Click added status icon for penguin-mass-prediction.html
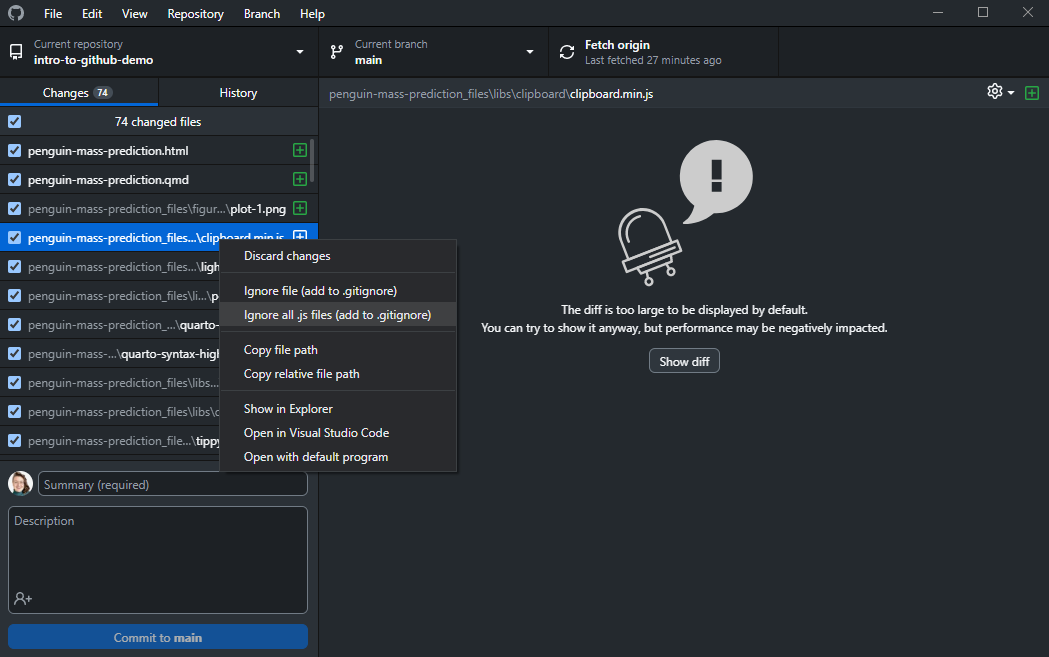Viewport: 1049px width, 657px height. click(x=299, y=151)
